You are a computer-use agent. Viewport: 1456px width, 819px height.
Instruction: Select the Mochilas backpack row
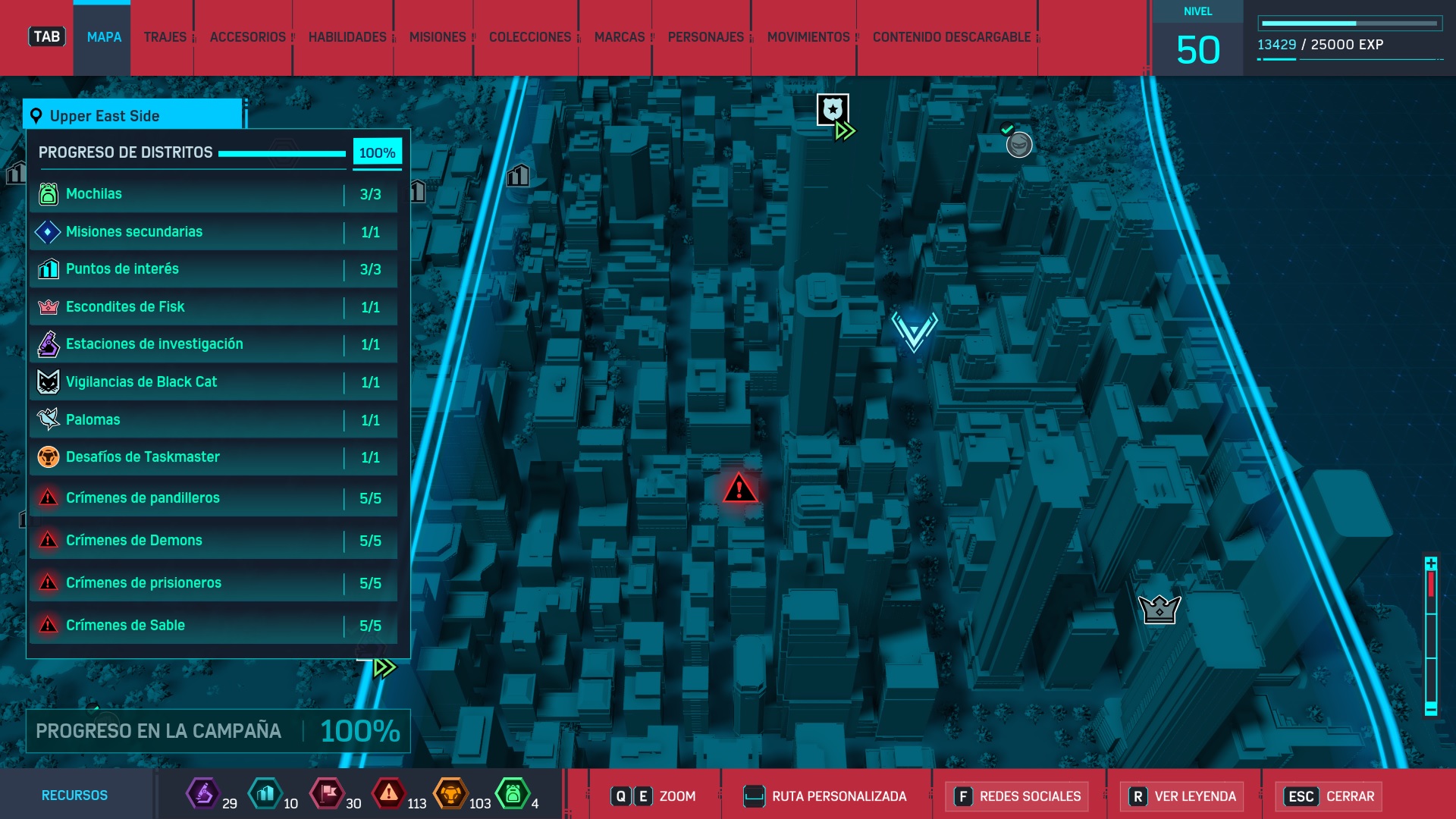point(213,194)
